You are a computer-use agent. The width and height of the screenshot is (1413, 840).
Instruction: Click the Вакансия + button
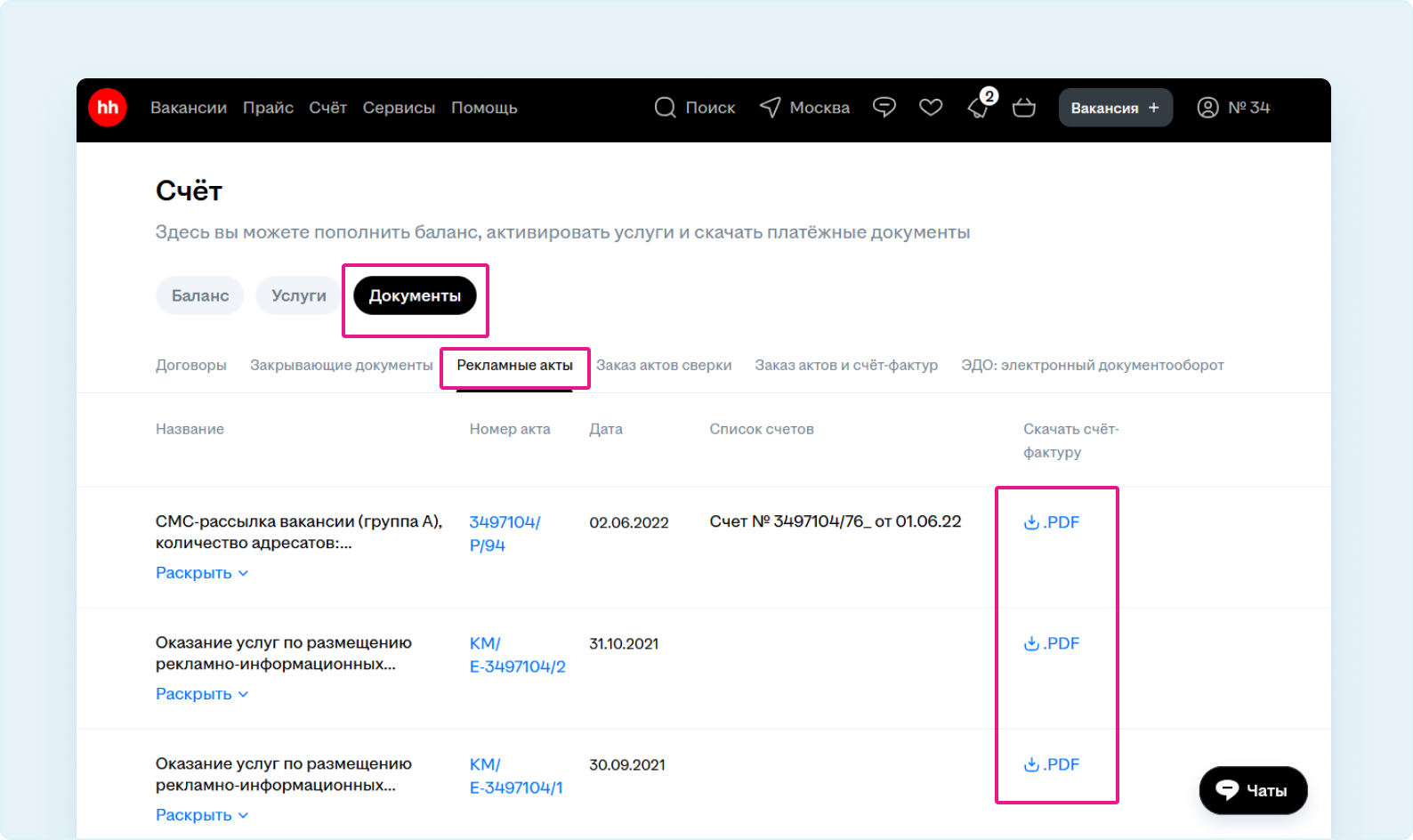1115,108
